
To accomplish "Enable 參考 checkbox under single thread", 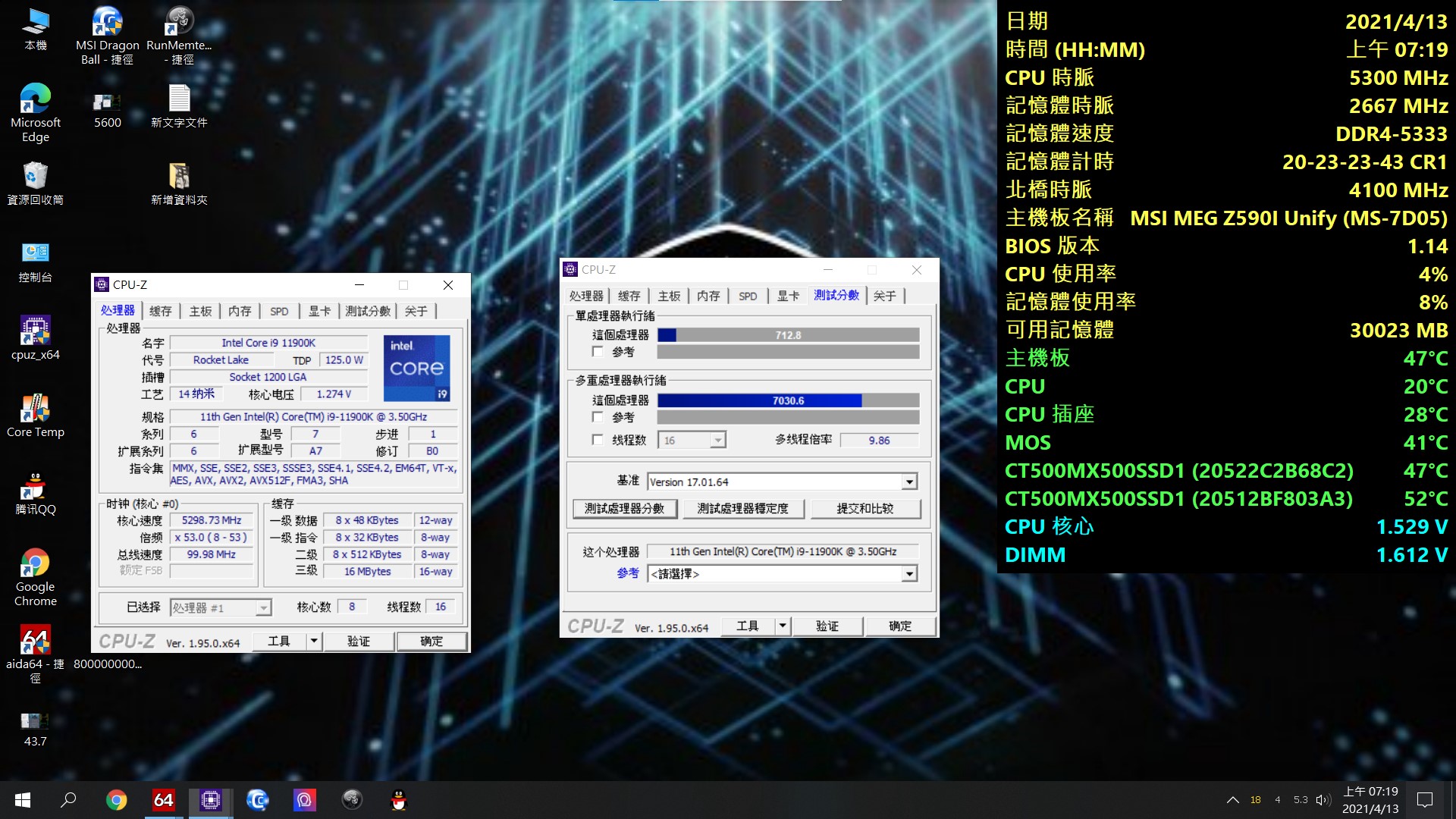I will [598, 352].
